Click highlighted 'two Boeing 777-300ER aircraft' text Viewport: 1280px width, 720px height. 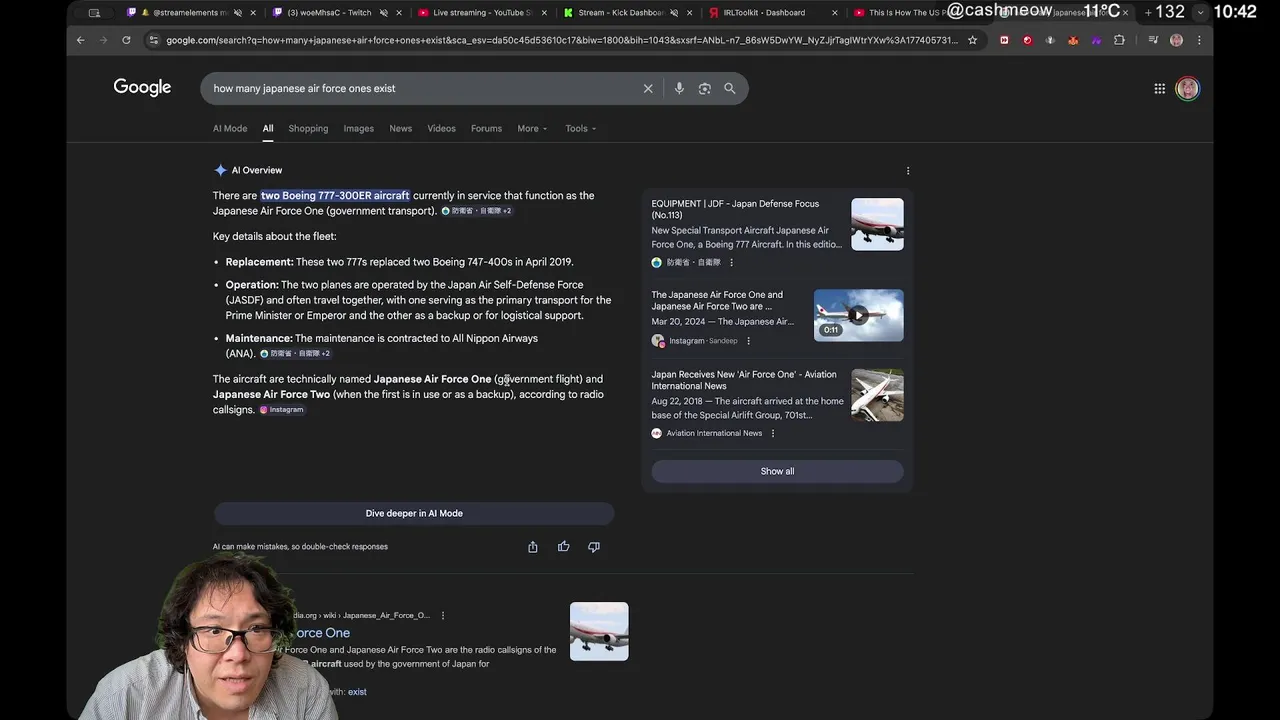point(335,195)
